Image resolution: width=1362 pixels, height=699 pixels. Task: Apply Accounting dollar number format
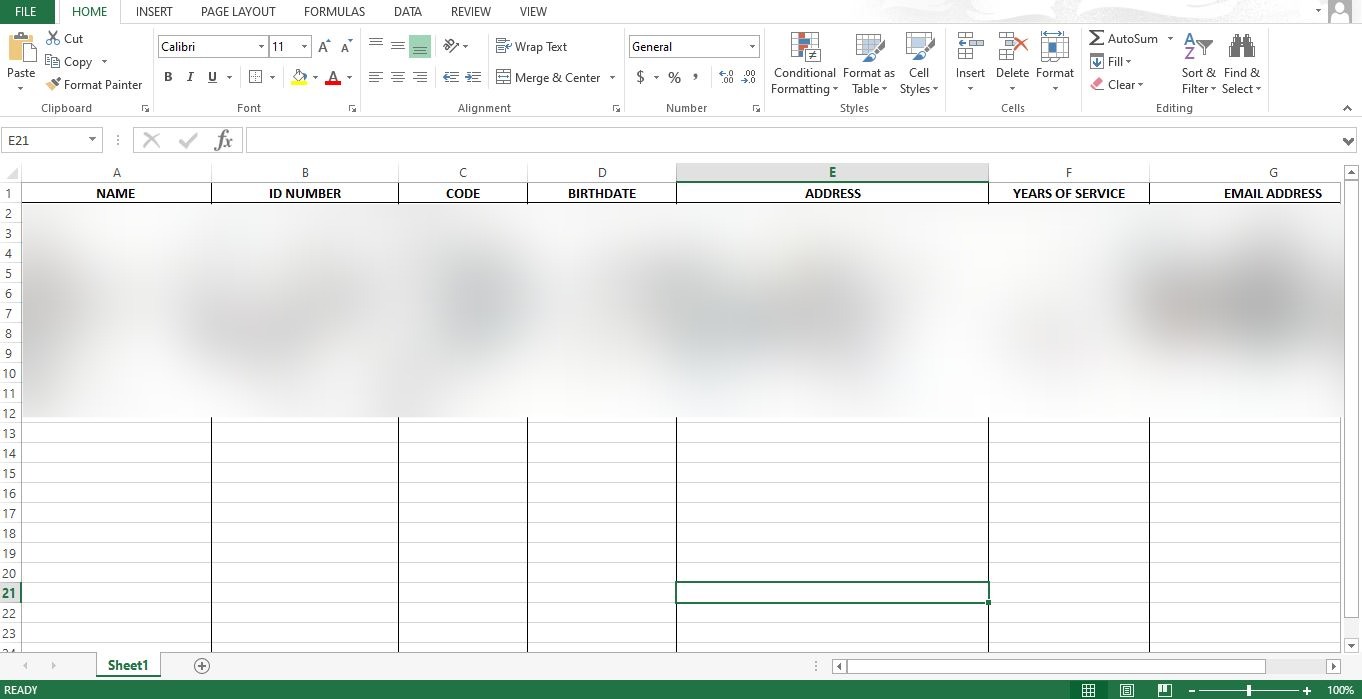[640, 77]
